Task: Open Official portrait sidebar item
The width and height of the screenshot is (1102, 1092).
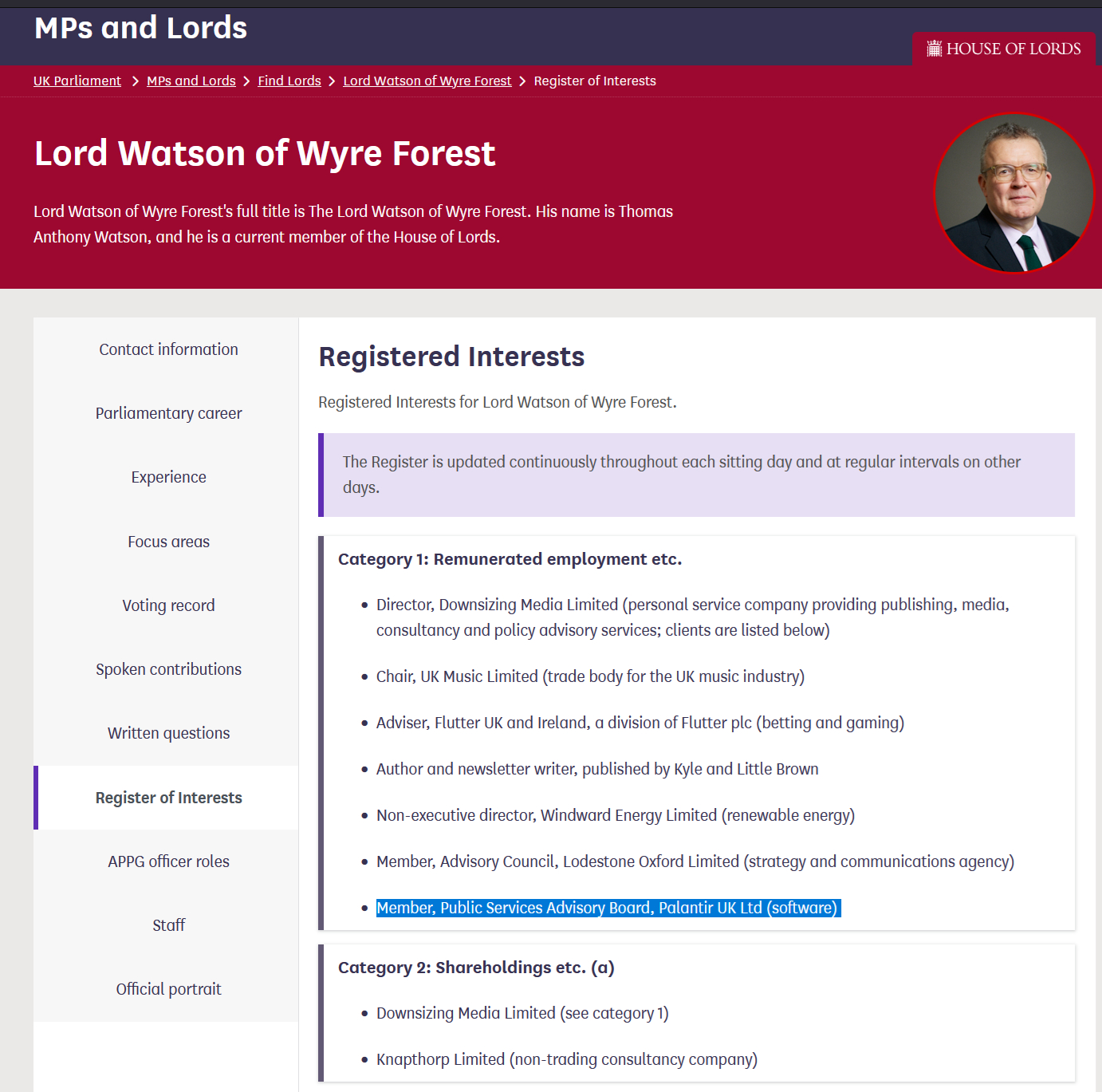Action: click(168, 989)
